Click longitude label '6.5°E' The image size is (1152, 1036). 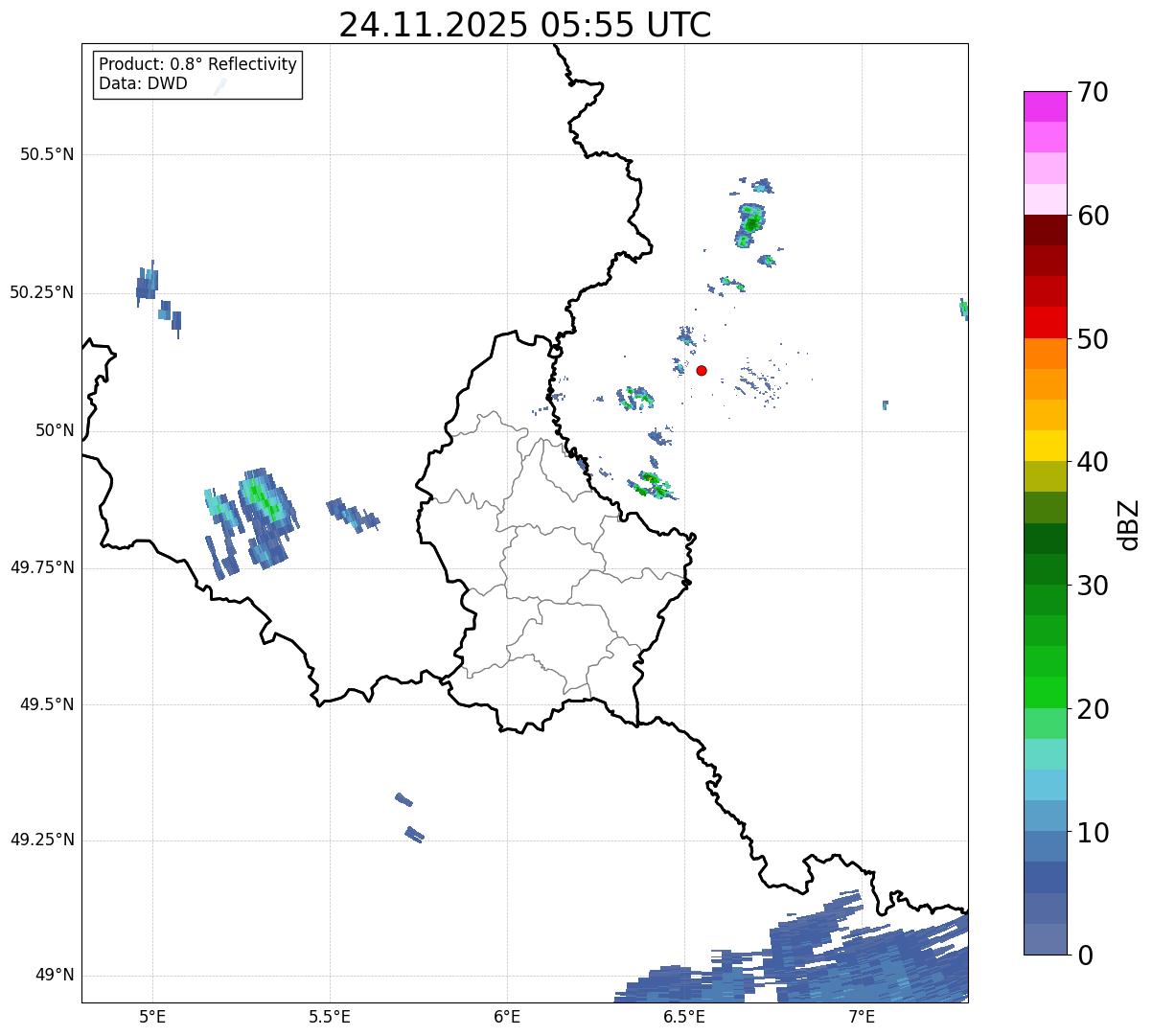(684, 1016)
